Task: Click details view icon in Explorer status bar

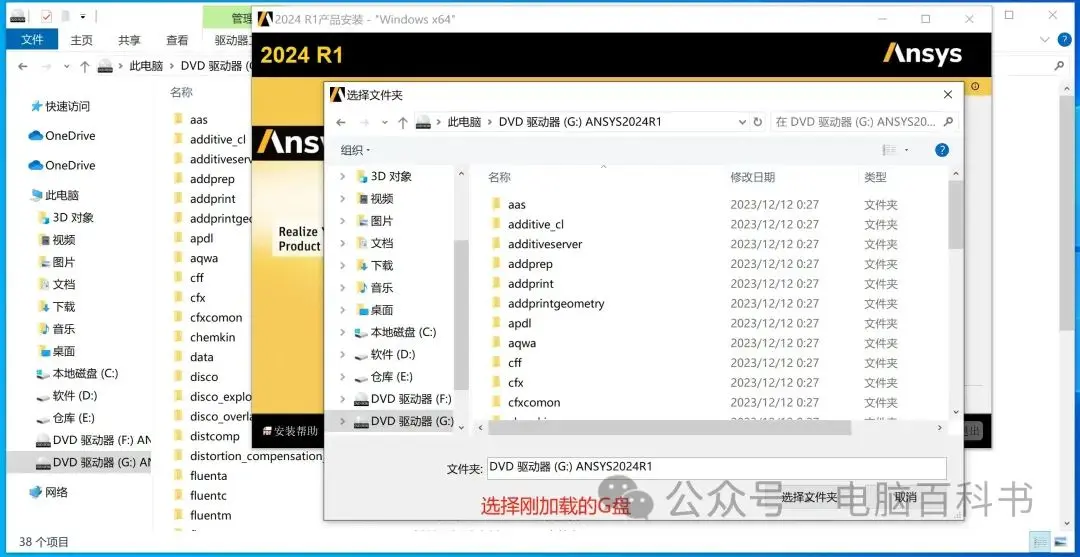Action: point(1040,542)
